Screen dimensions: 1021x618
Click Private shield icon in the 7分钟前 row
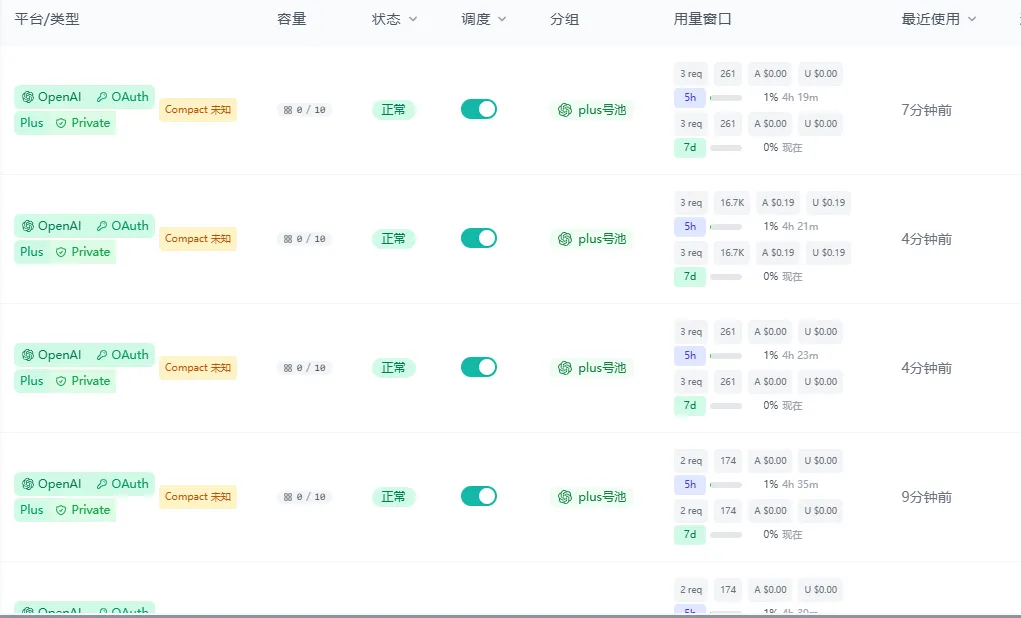tap(61, 123)
